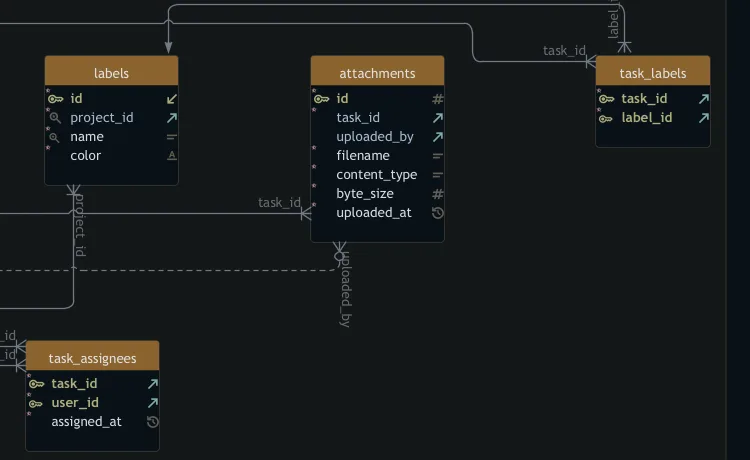The width and height of the screenshot is (750, 460).
Task: Click the numeric type icon for byte_size
Action: point(438,194)
